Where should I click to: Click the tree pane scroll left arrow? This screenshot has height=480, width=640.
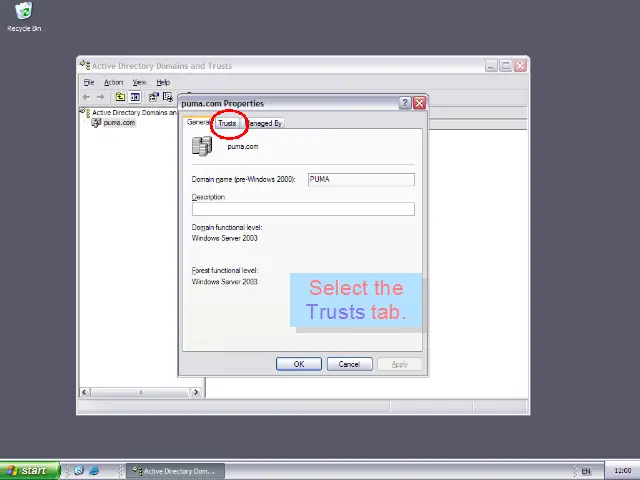point(84,392)
